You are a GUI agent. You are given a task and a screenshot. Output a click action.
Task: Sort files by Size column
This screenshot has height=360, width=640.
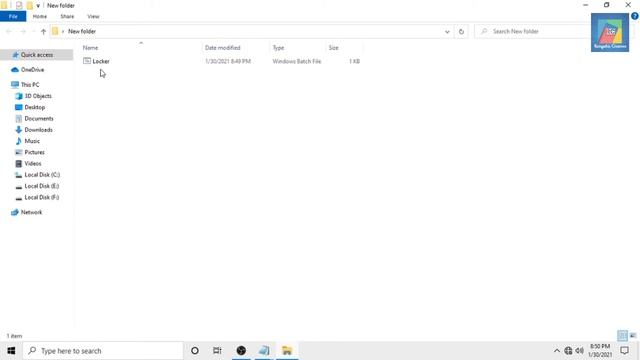pyautogui.click(x=333, y=48)
